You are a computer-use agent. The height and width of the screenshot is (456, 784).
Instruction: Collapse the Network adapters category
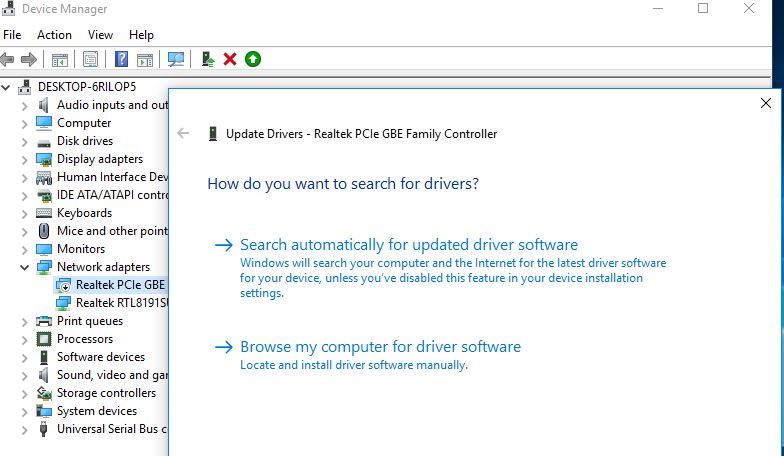(x=25, y=267)
